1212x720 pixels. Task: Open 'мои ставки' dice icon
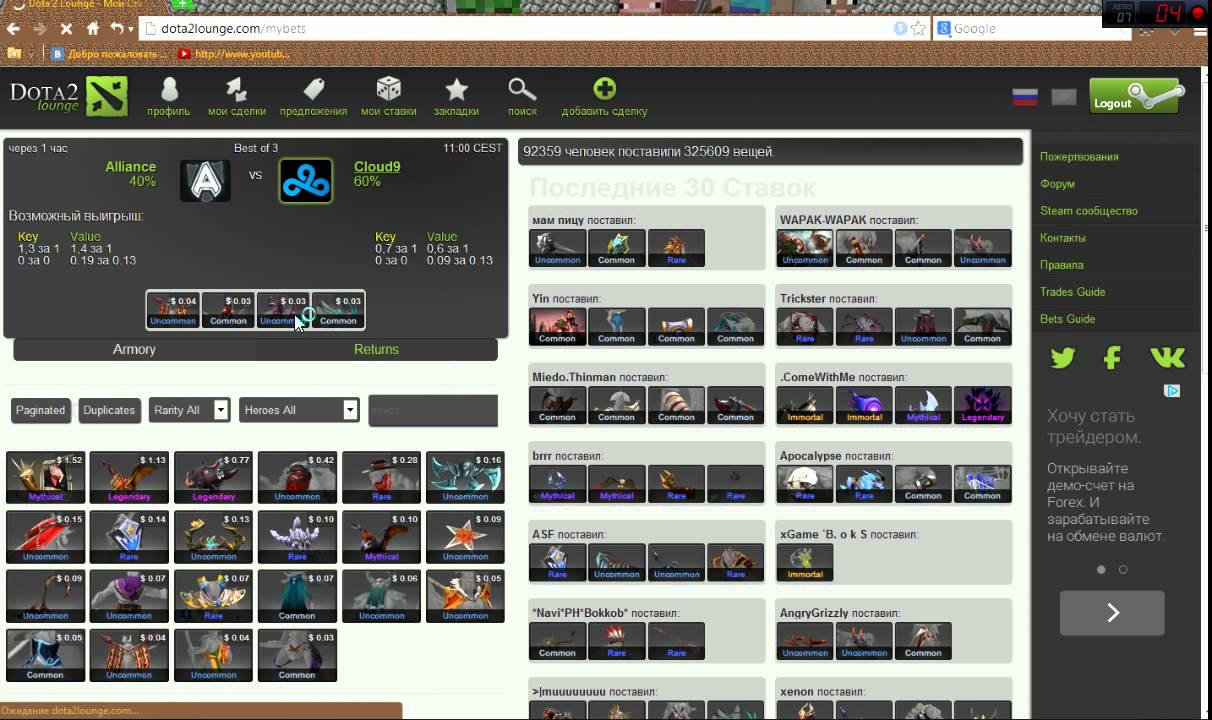389,89
